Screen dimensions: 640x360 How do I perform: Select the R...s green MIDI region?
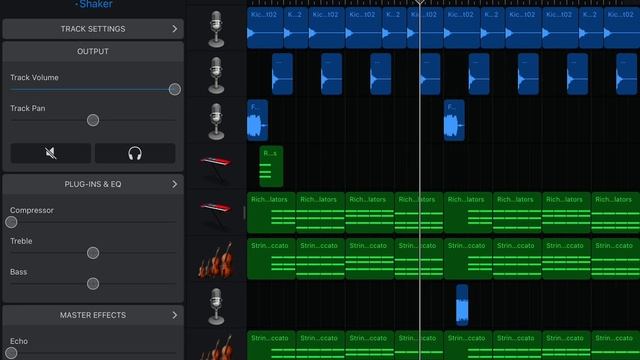coord(271,166)
